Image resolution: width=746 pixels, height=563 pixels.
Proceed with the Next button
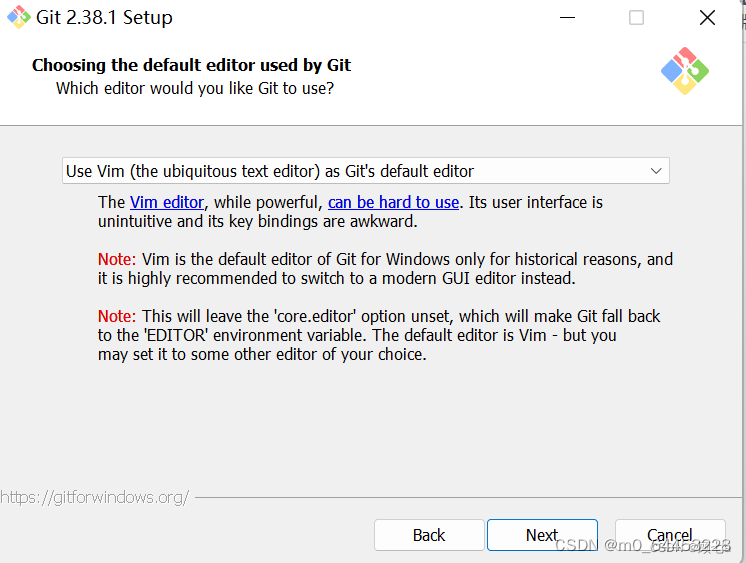pos(542,535)
